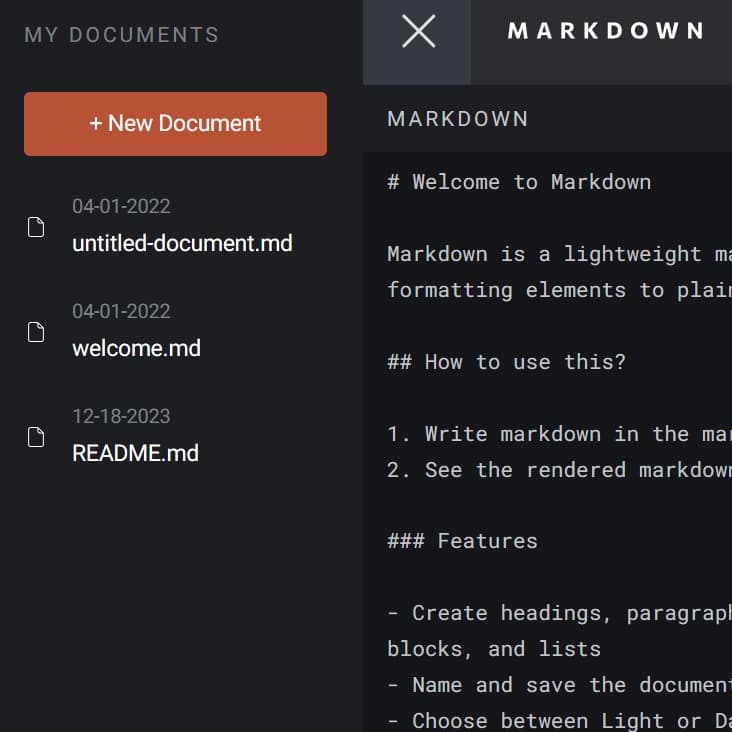Click line starting '- Create headings,'

560,613
